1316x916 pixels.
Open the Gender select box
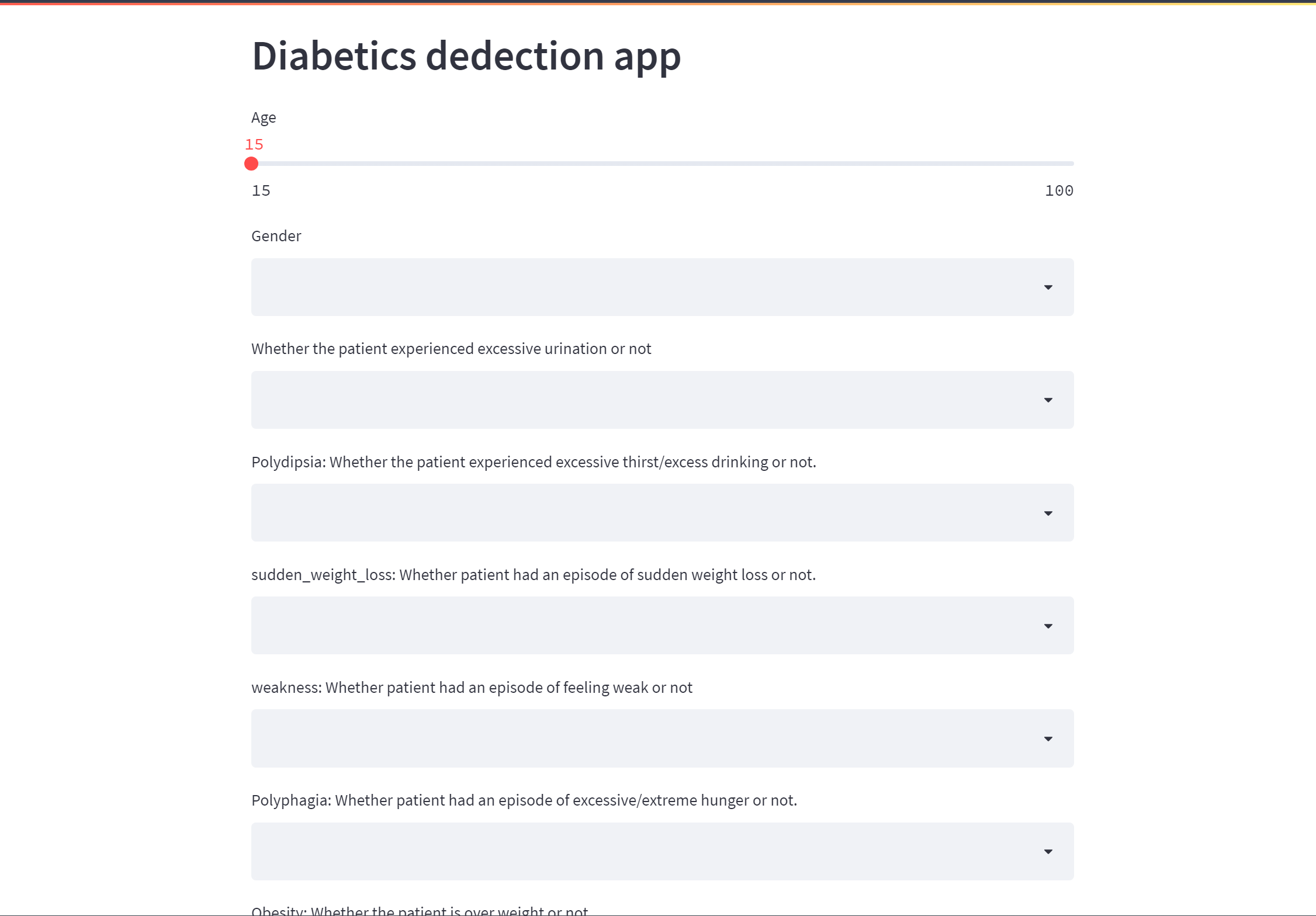[643, 287]
